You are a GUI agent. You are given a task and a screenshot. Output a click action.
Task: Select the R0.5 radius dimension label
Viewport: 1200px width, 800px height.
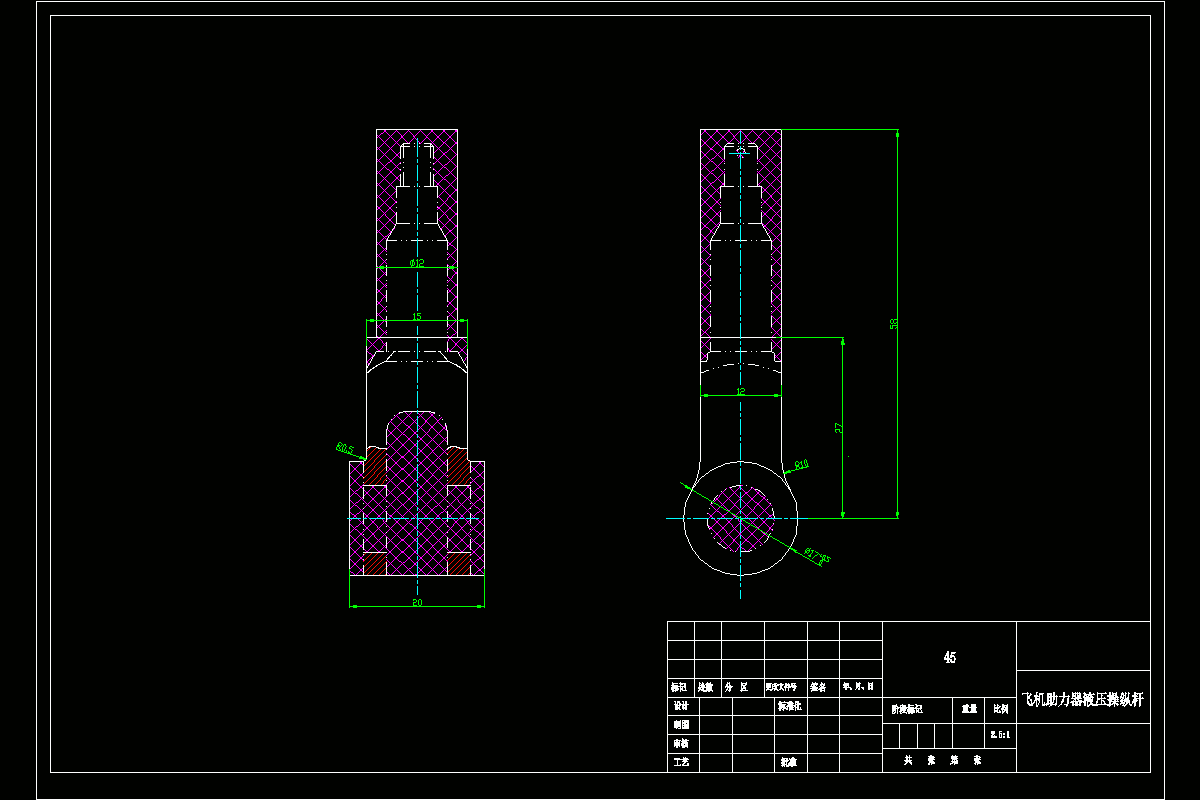point(346,448)
